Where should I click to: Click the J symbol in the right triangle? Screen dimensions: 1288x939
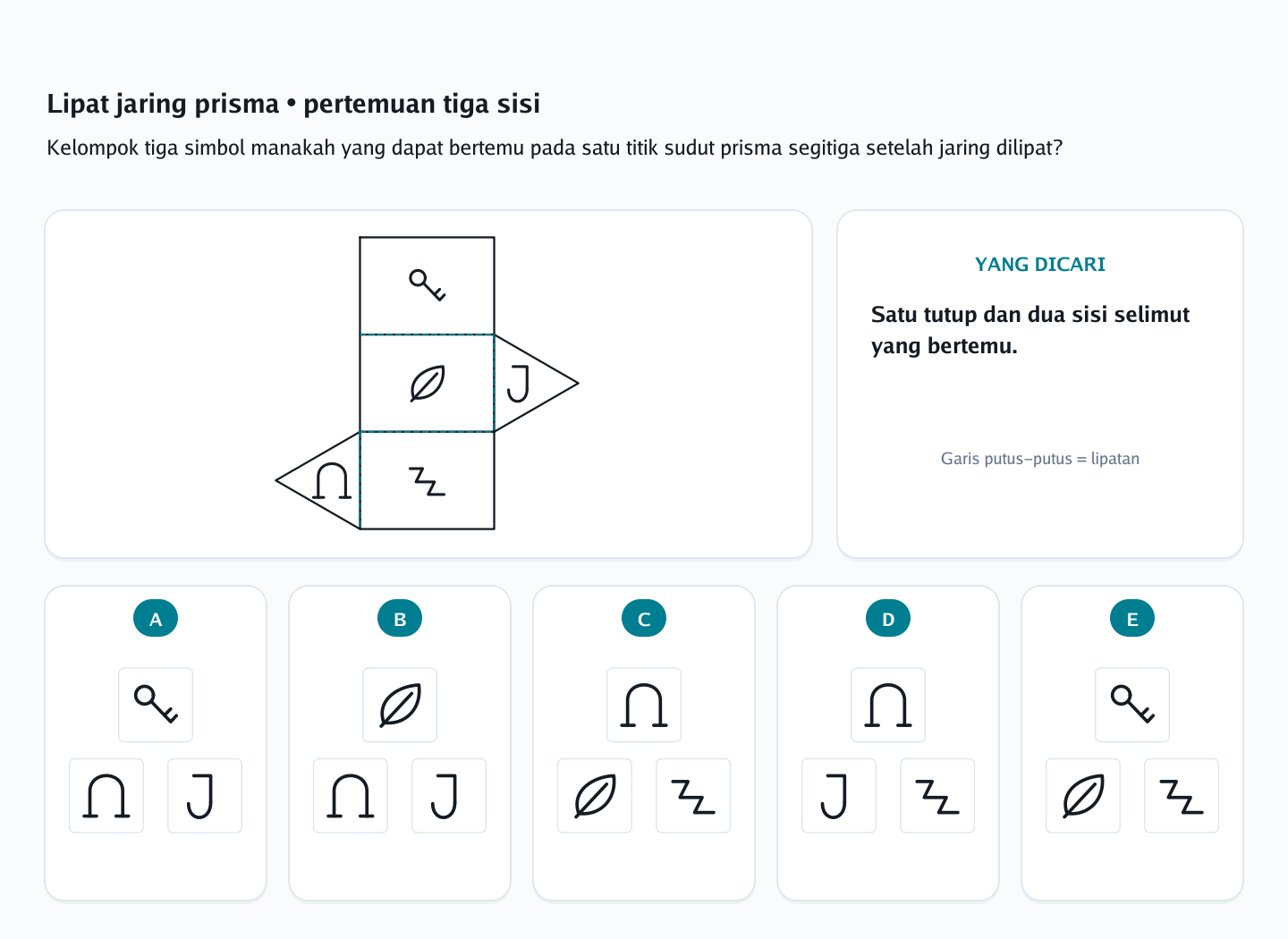(x=519, y=384)
